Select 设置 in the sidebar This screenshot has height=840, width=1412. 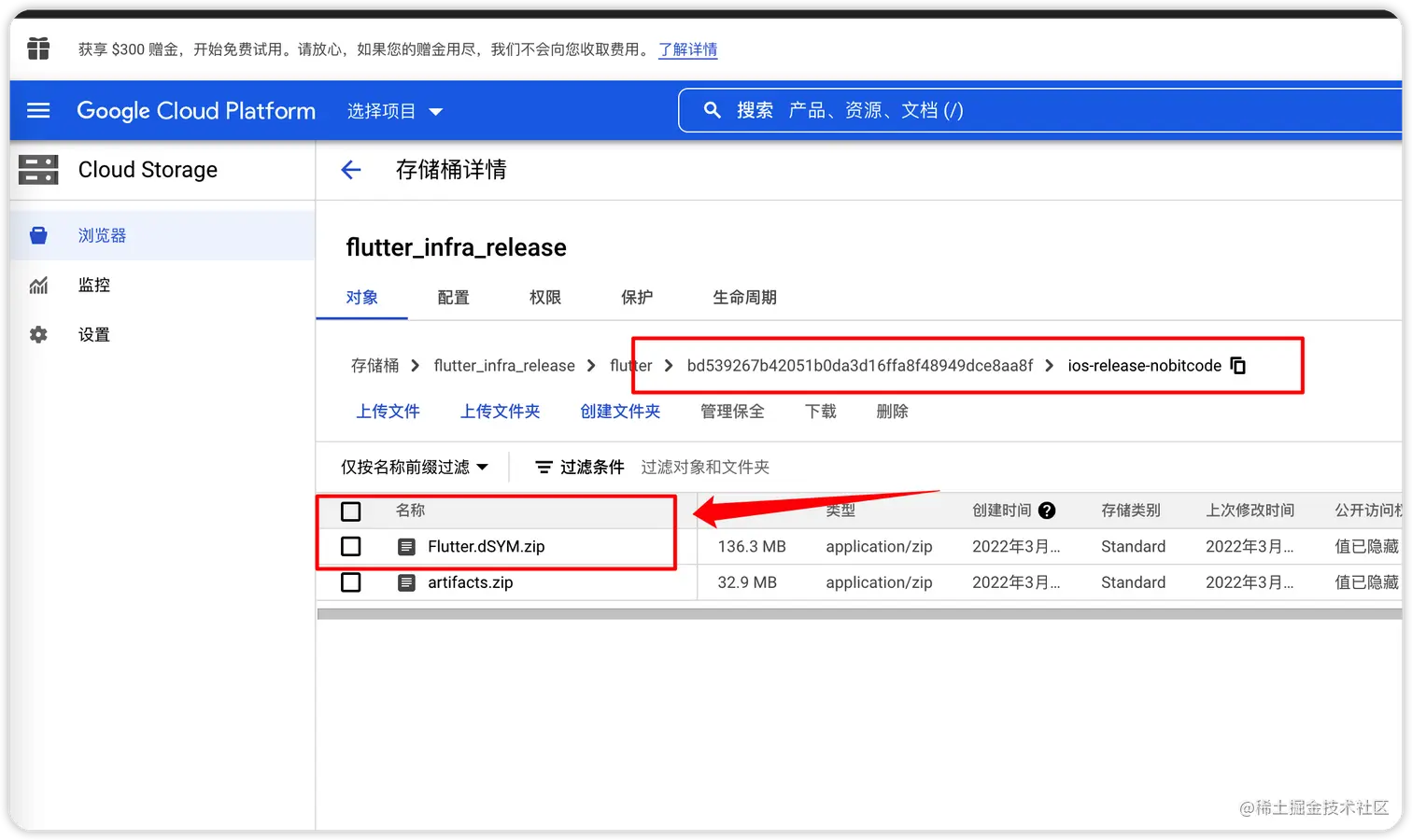[x=162, y=334]
